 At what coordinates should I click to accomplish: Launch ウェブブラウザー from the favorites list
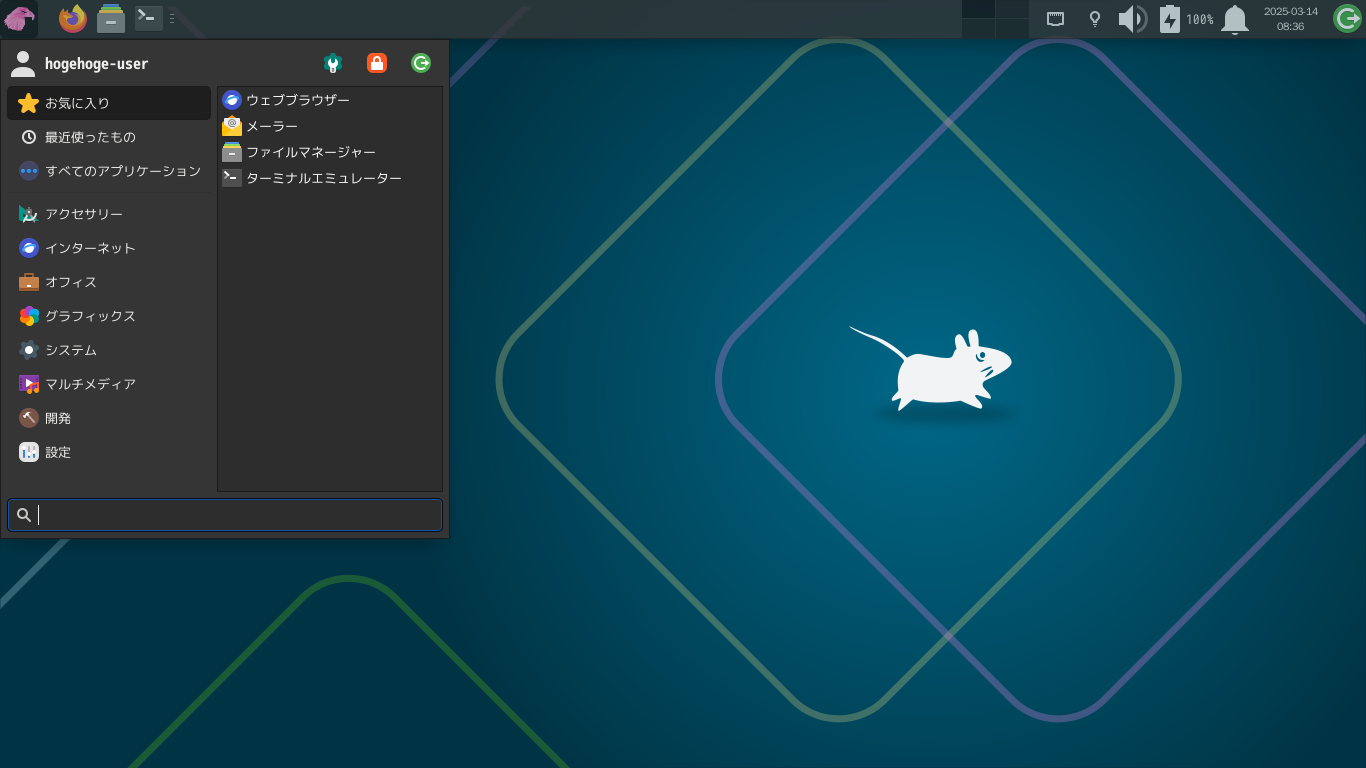pyautogui.click(x=330, y=100)
